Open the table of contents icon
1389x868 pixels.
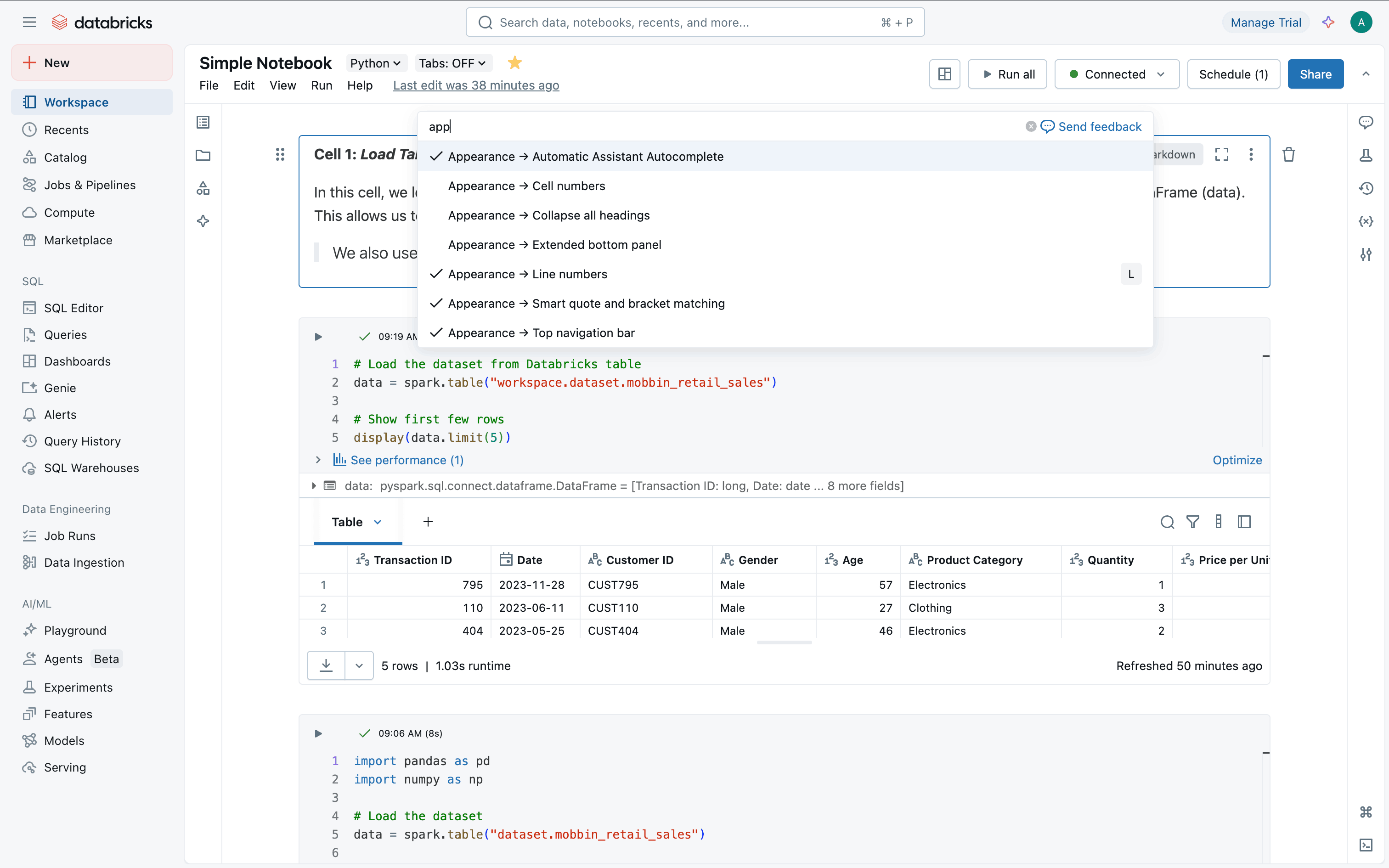click(x=203, y=122)
